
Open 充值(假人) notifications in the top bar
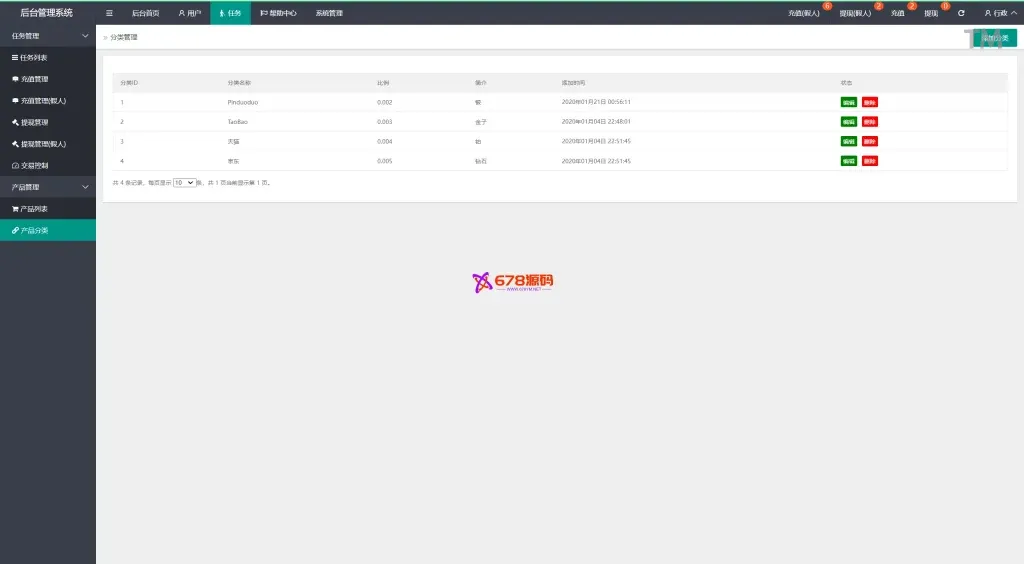click(x=804, y=14)
